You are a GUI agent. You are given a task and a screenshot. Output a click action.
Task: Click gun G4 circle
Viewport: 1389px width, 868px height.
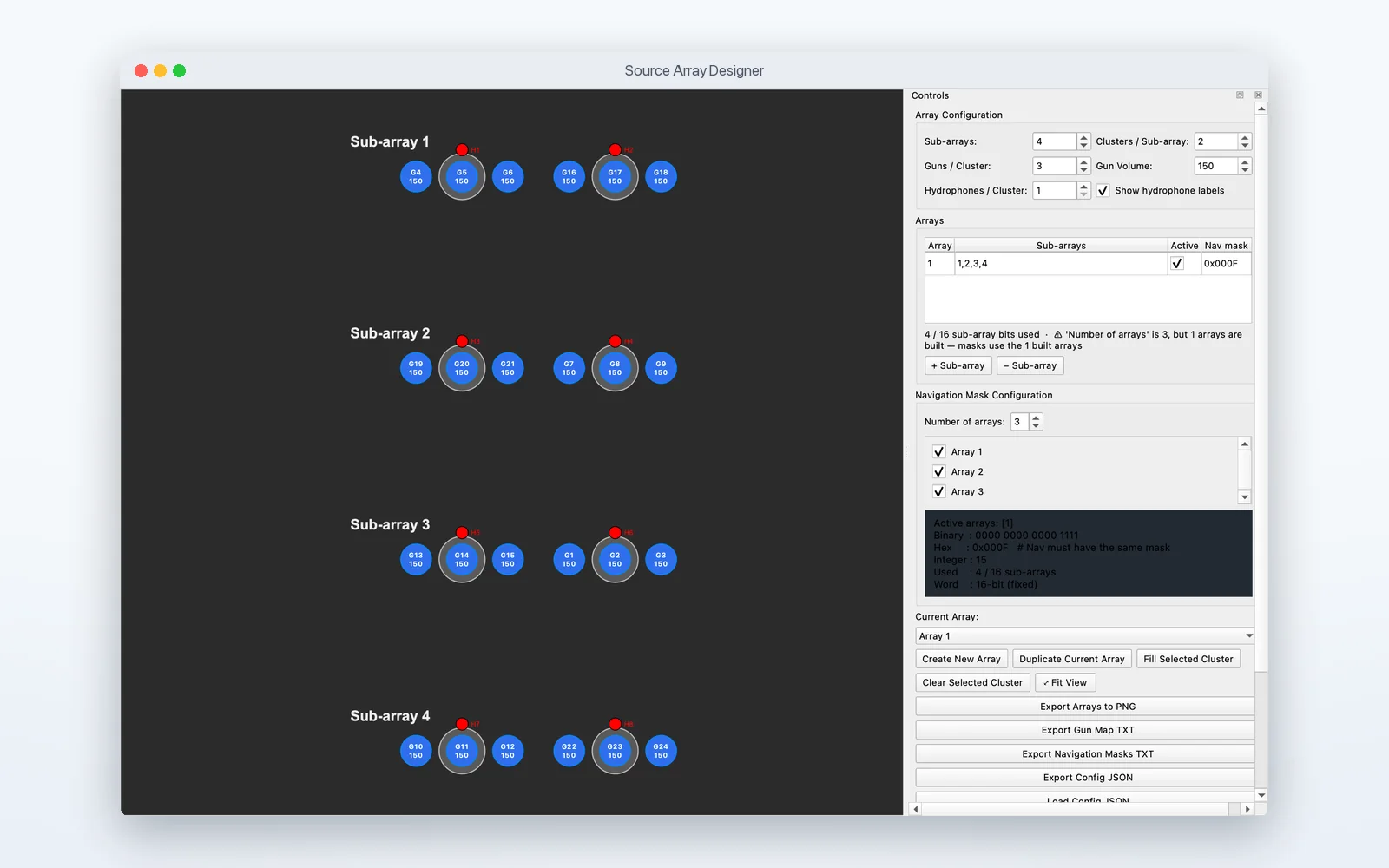point(416,177)
